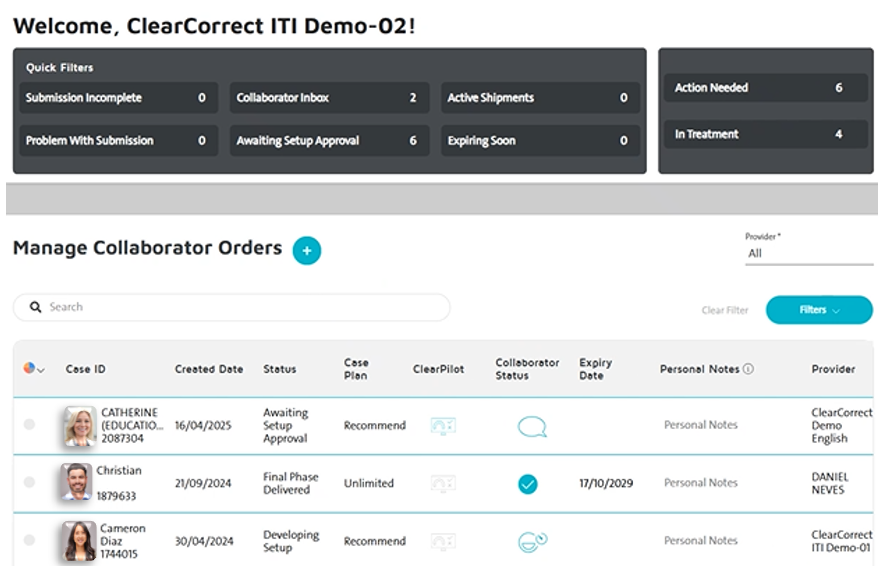Sort by Created Date column header
This screenshot has height=566, width=878.
(209, 369)
